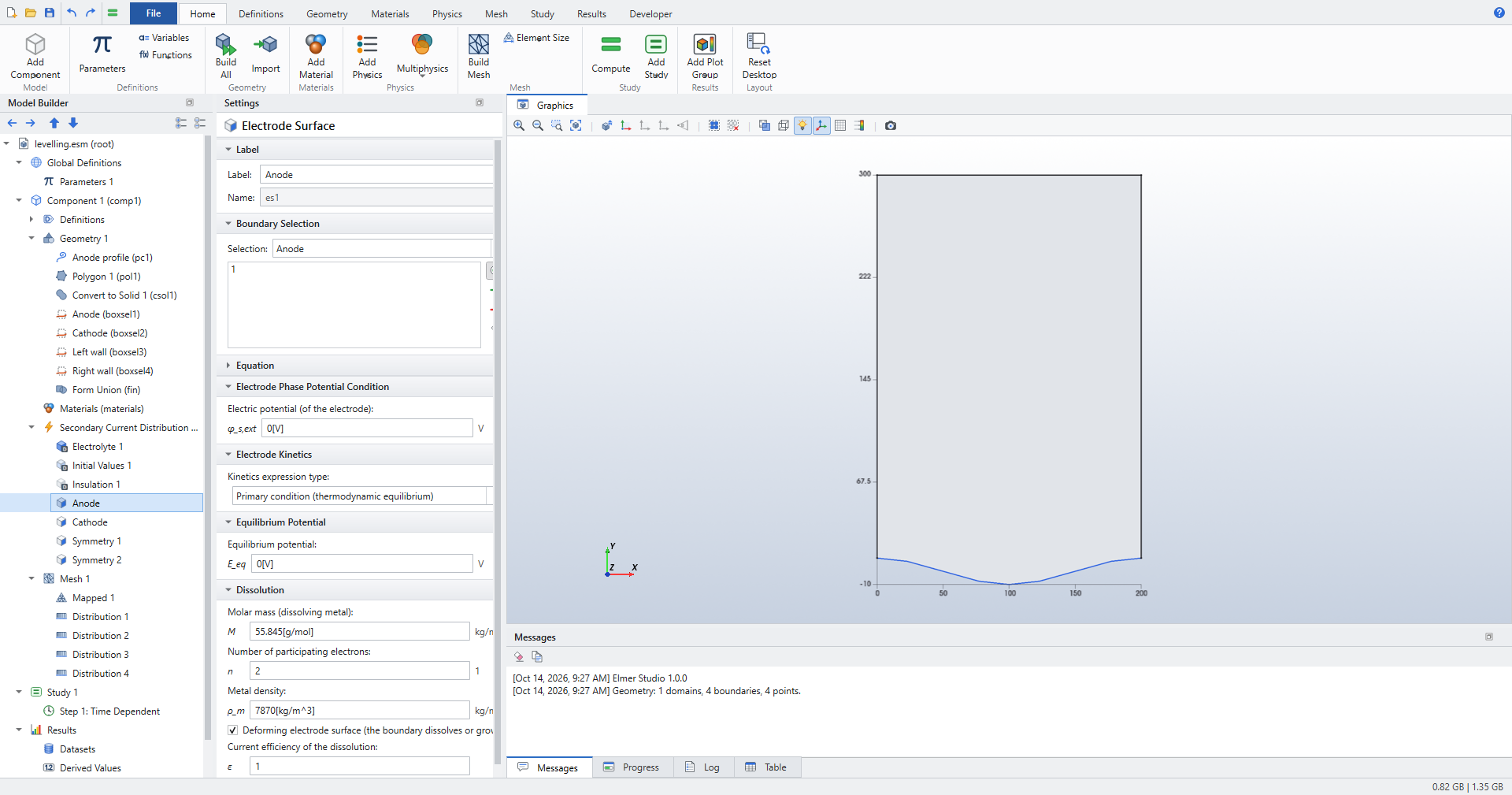Screen dimensions: 1512x795
Task: Click the Reset Desktop button
Action: [x=759, y=56]
